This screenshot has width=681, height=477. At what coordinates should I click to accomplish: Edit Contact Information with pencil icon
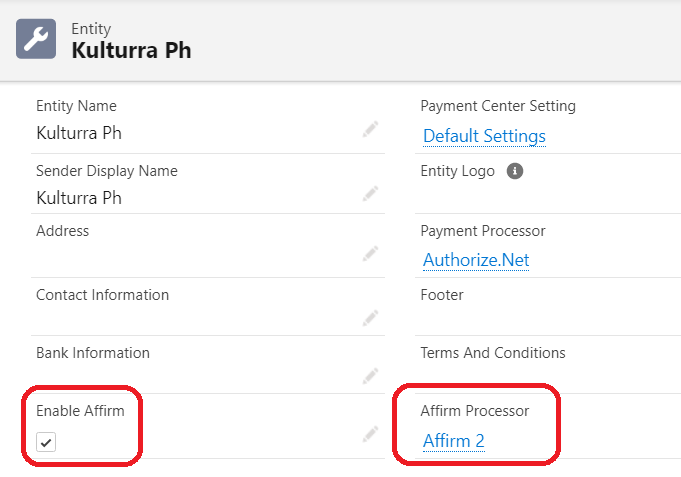(x=371, y=318)
